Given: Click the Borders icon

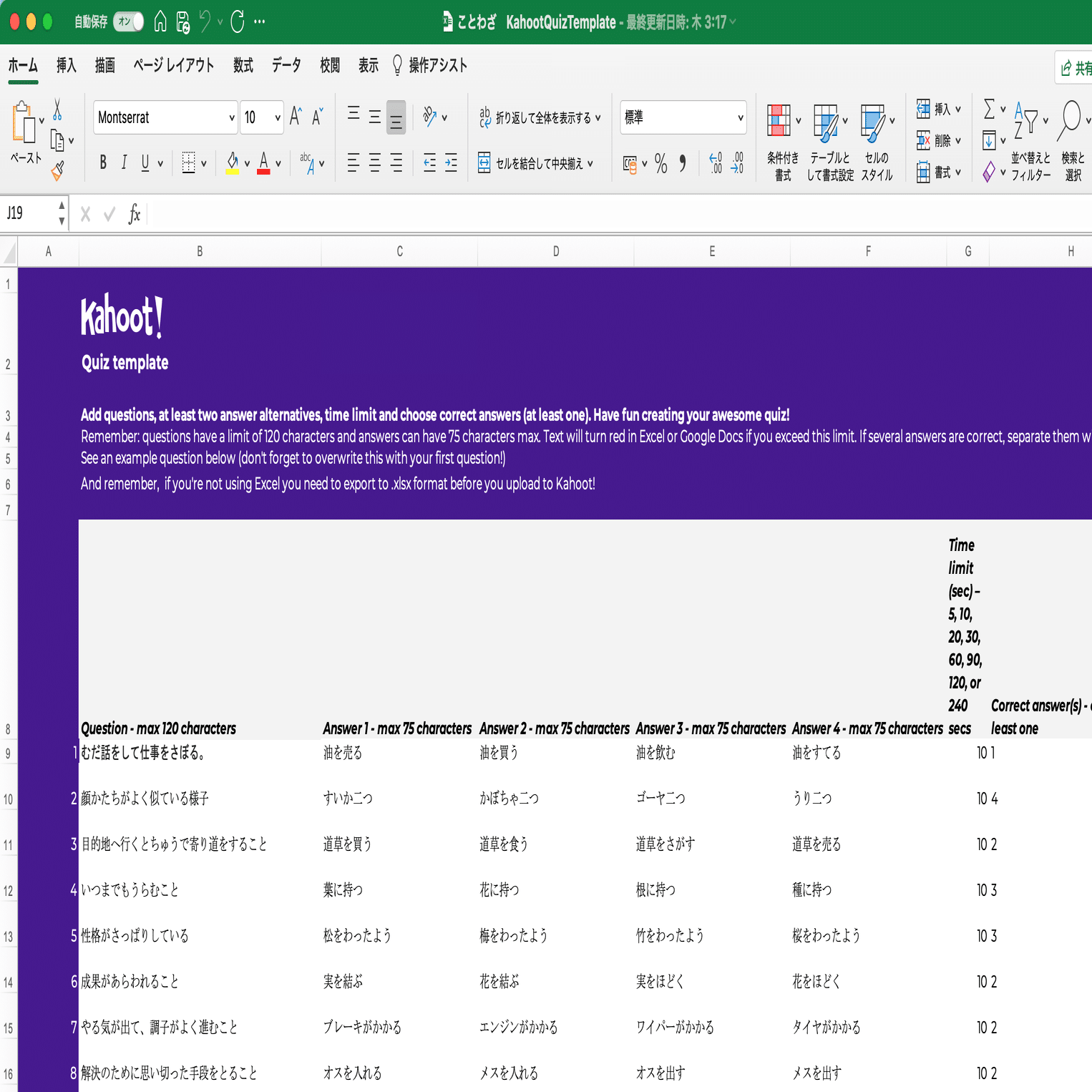Looking at the screenshot, I should pyautogui.click(x=189, y=163).
